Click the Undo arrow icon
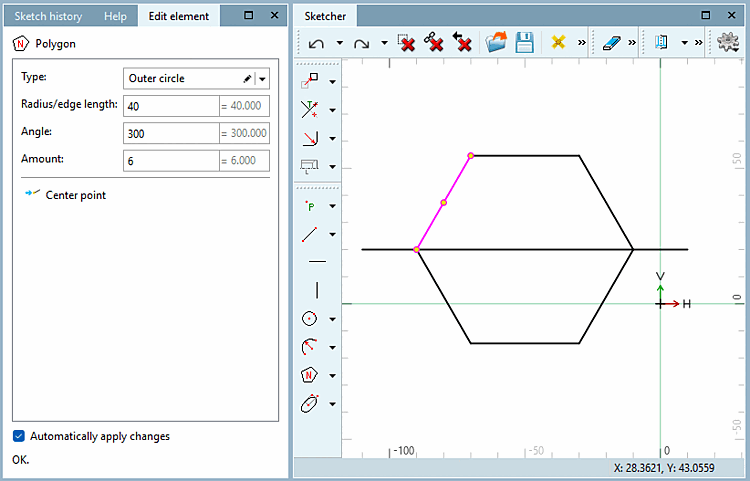 tap(316, 44)
